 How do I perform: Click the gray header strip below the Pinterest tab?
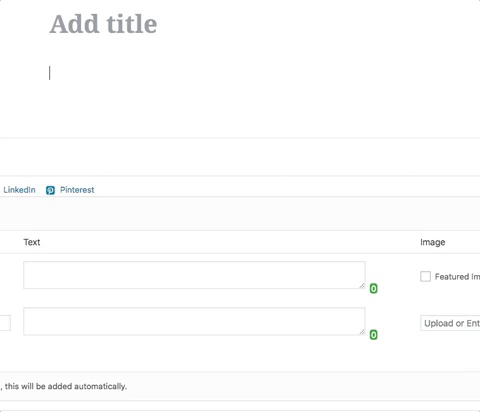(x=240, y=214)
